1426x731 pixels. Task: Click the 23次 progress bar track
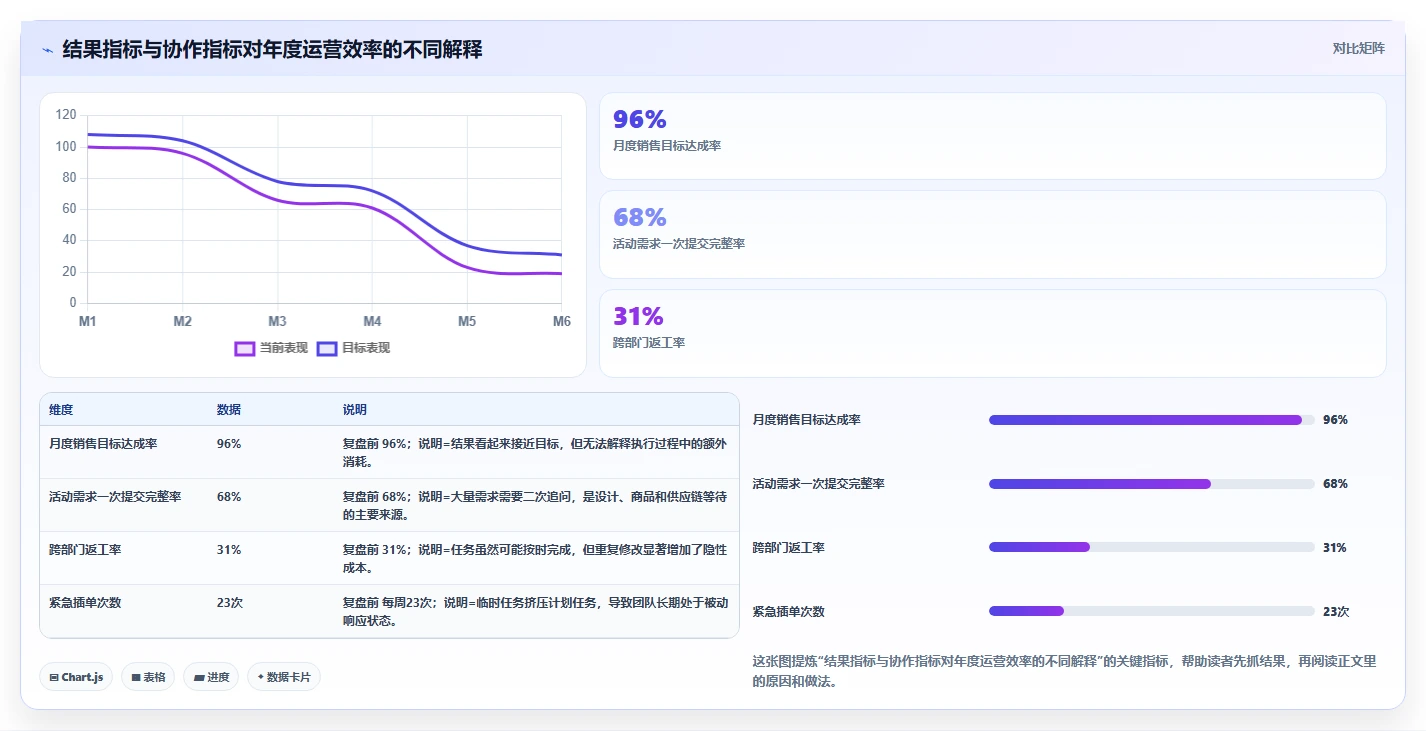click(1151, 611)
